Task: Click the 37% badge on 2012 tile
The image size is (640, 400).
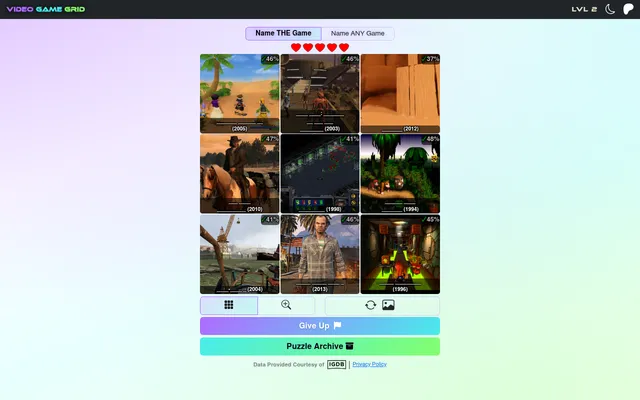Action: [x=430, y=59]
